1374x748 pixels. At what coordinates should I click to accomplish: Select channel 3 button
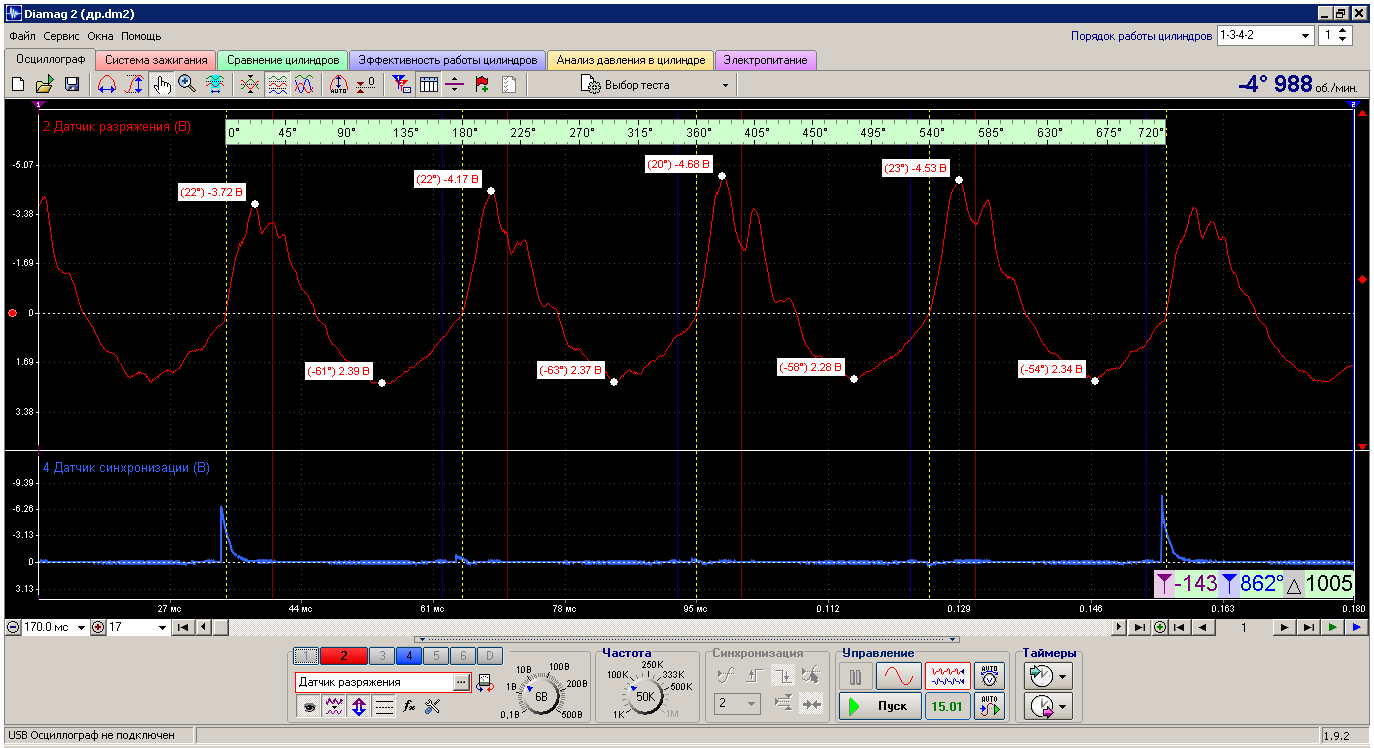click(x=380, y=656)
